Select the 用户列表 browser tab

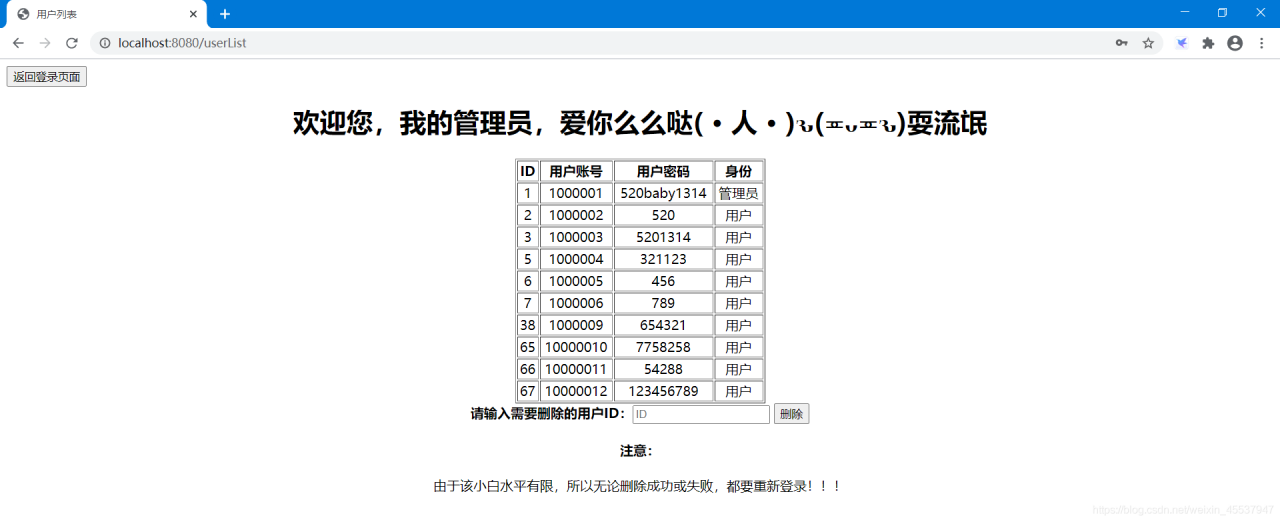click(105, 14)
